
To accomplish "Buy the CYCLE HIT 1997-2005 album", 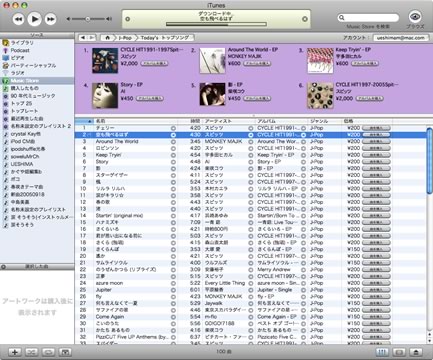I will (369, 98).
